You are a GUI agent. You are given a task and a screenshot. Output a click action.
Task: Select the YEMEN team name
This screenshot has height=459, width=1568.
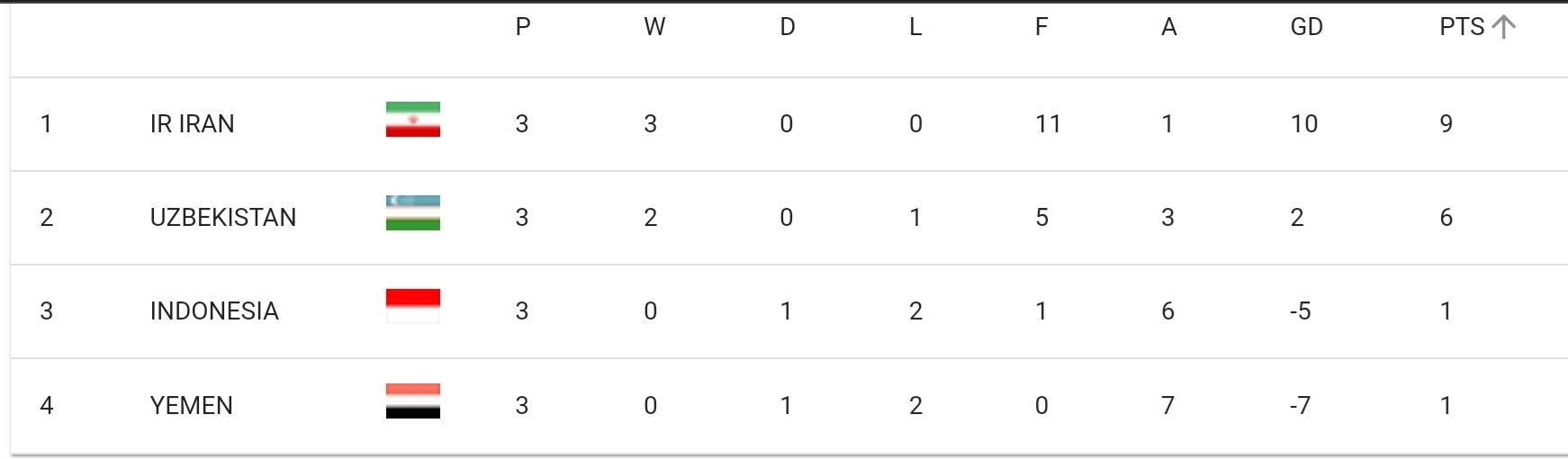192,406
